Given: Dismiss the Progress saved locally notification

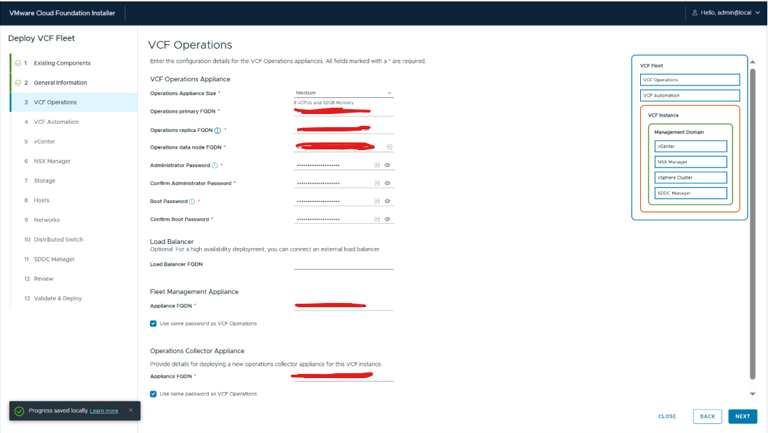Looking at the screenshot, I should coord(131,410).
